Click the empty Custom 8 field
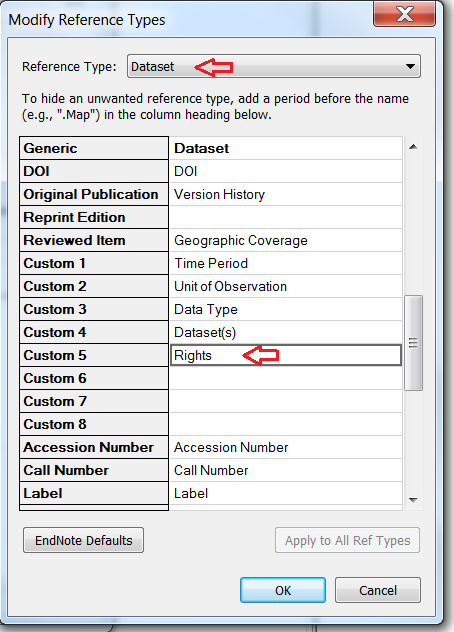The height and width of the screenshot is (632, 454). point(286,424)
